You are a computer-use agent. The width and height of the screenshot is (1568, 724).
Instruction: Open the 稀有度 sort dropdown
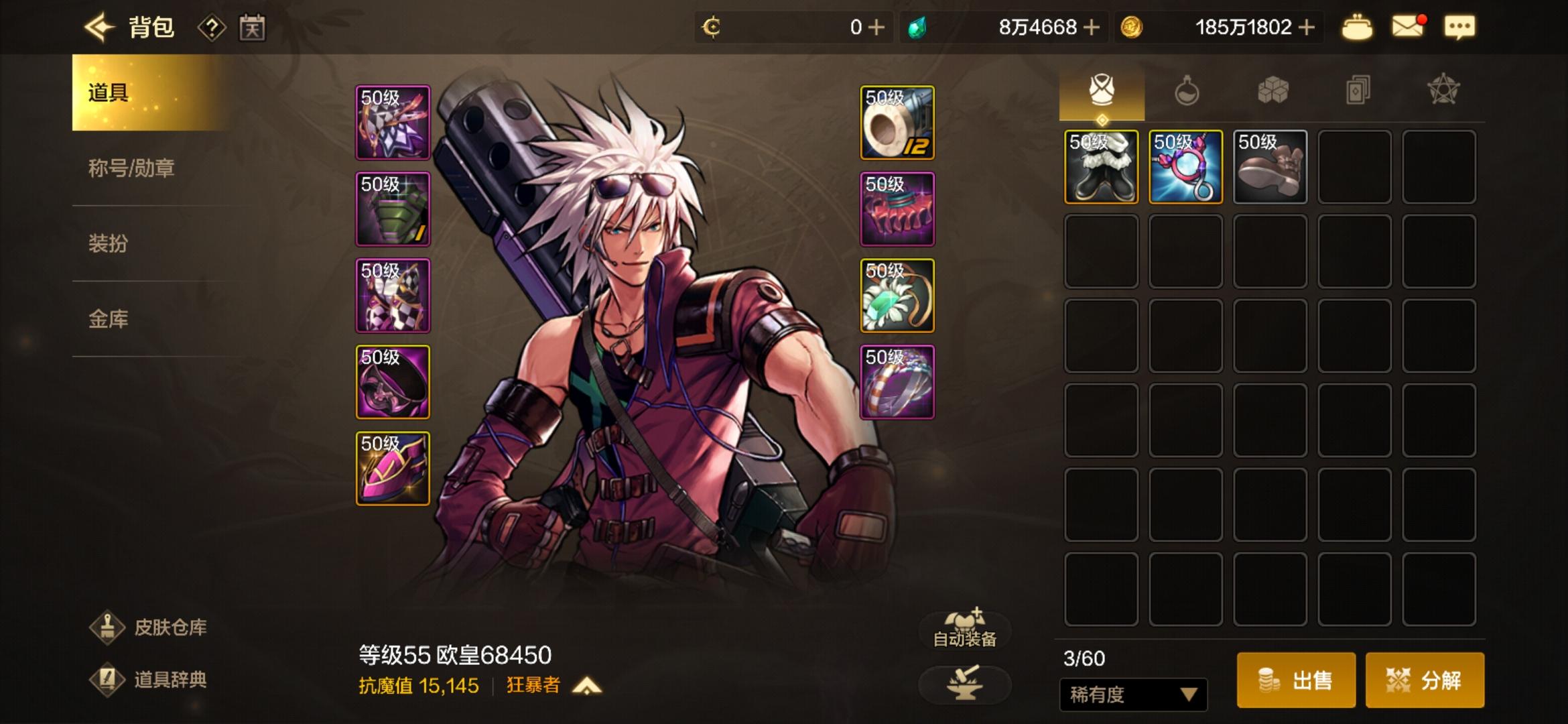1133,695
